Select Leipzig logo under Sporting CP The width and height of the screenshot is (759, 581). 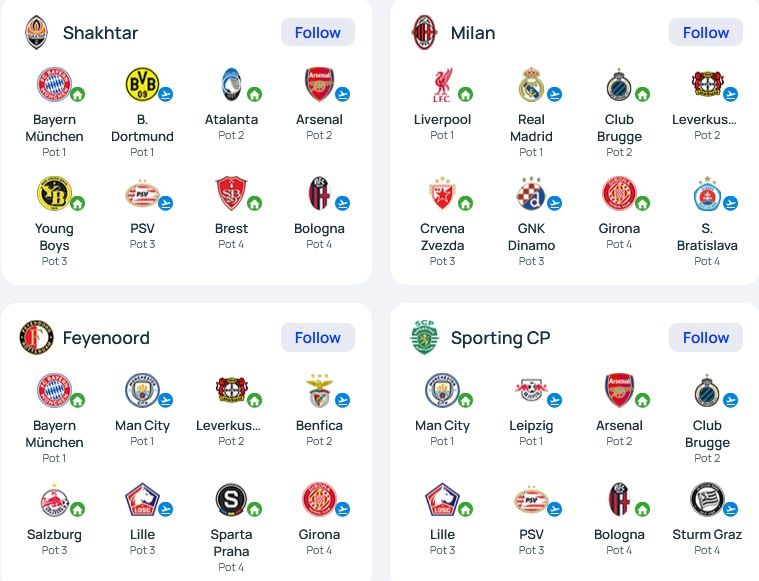coord(531,389)
